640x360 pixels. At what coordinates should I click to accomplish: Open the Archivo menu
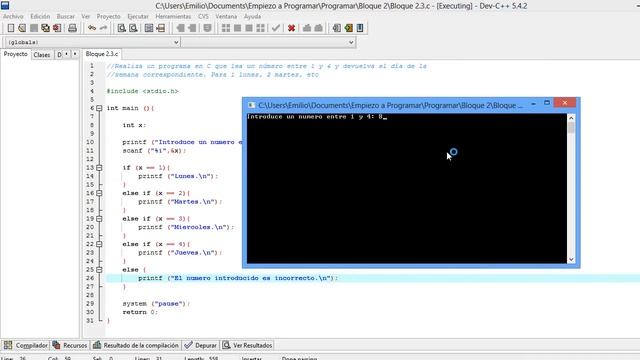click(x=13, y=16)
